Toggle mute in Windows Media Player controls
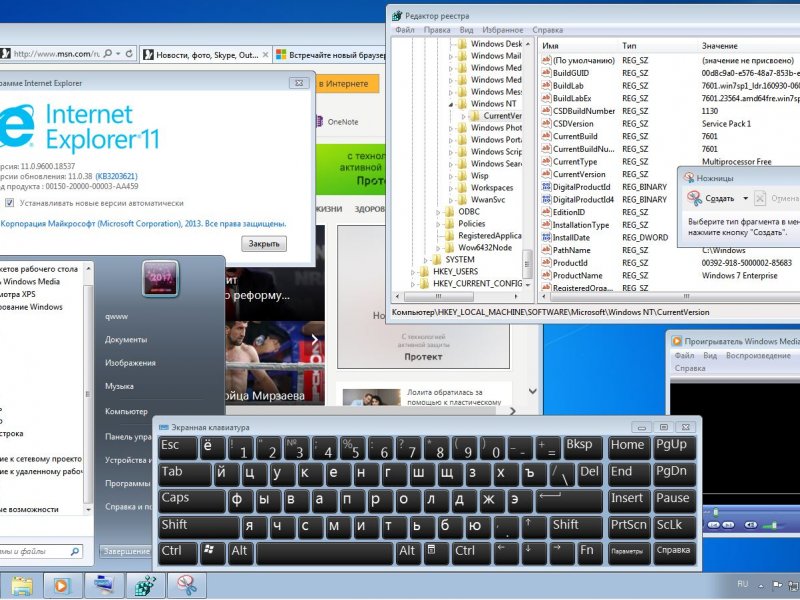Viewport: 800px width, 600px height. [751, 525]
